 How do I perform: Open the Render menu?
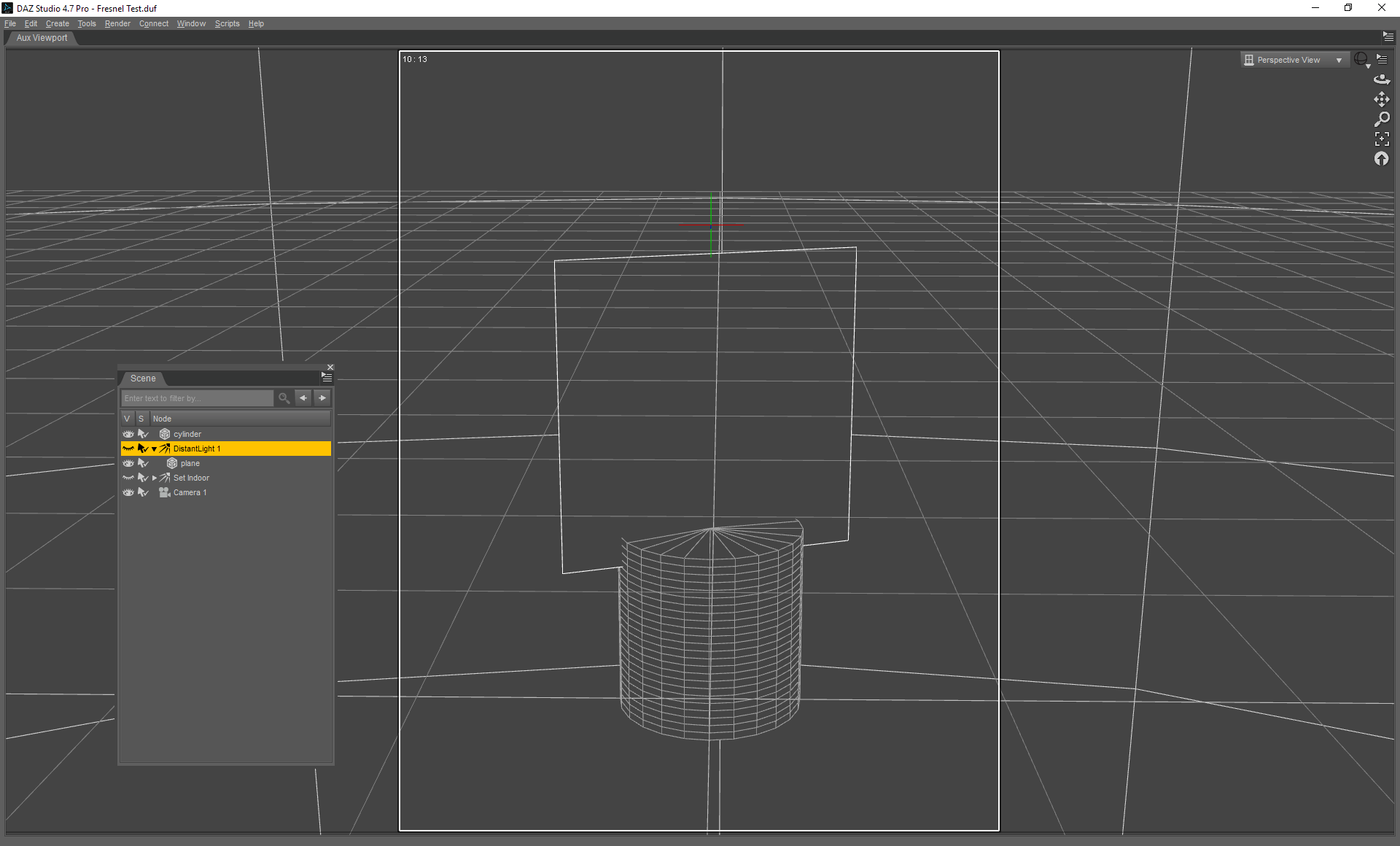(x=117, y=23)
